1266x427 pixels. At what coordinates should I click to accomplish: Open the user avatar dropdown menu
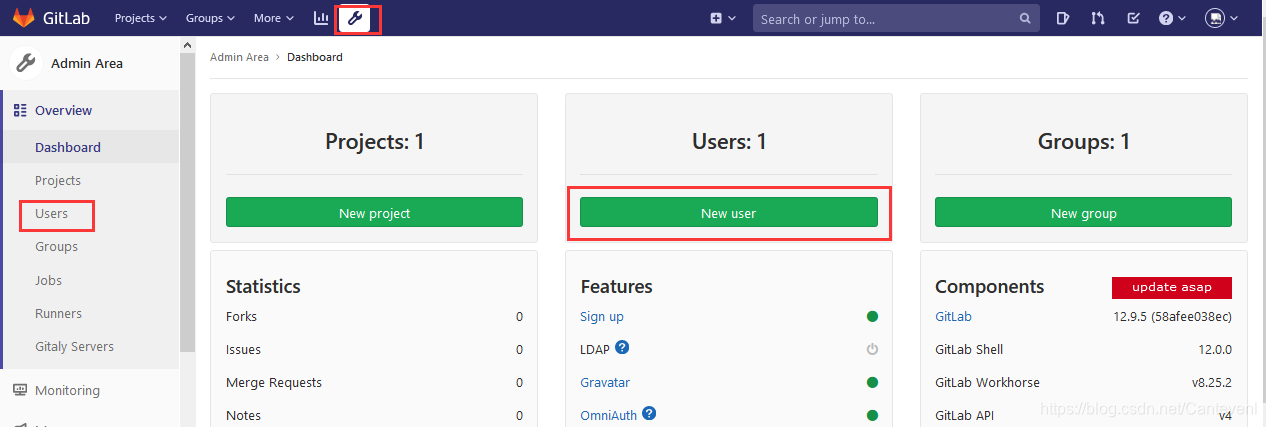(1222, 18)
